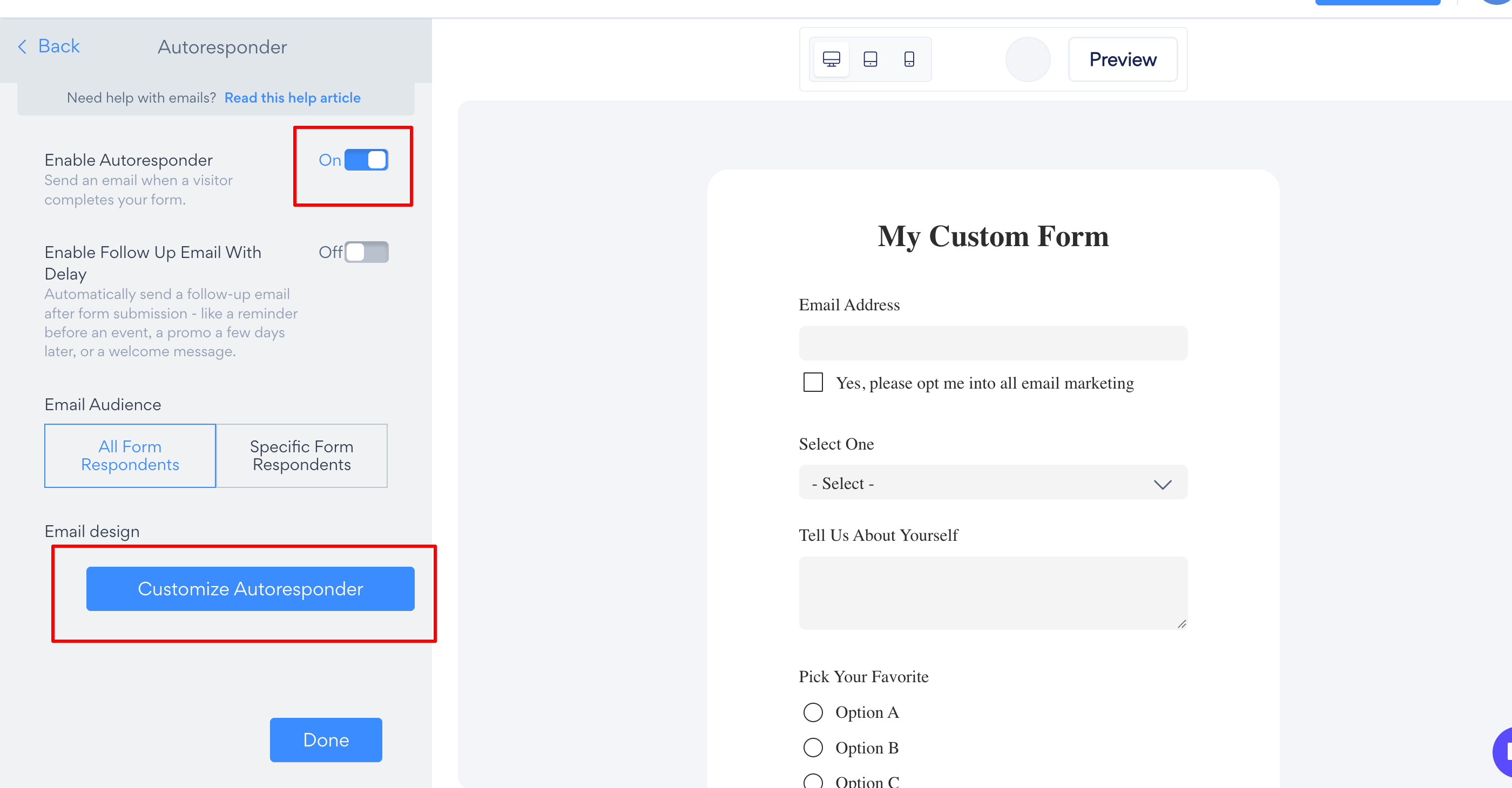This screenshot has height=788, width=1512.
Task: Click the Pick Your Favorite label
Action: [863, 676]
